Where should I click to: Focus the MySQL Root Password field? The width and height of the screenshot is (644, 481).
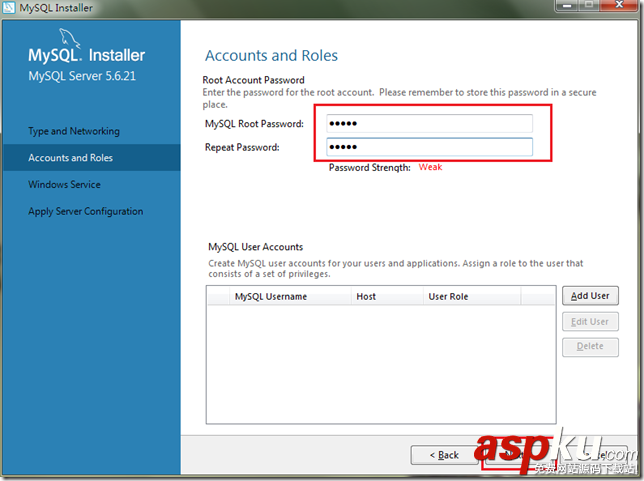(429, 123)
